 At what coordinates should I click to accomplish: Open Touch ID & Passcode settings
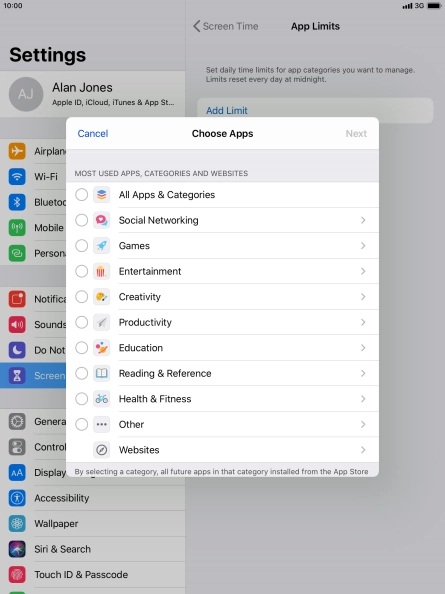(92, 575)
